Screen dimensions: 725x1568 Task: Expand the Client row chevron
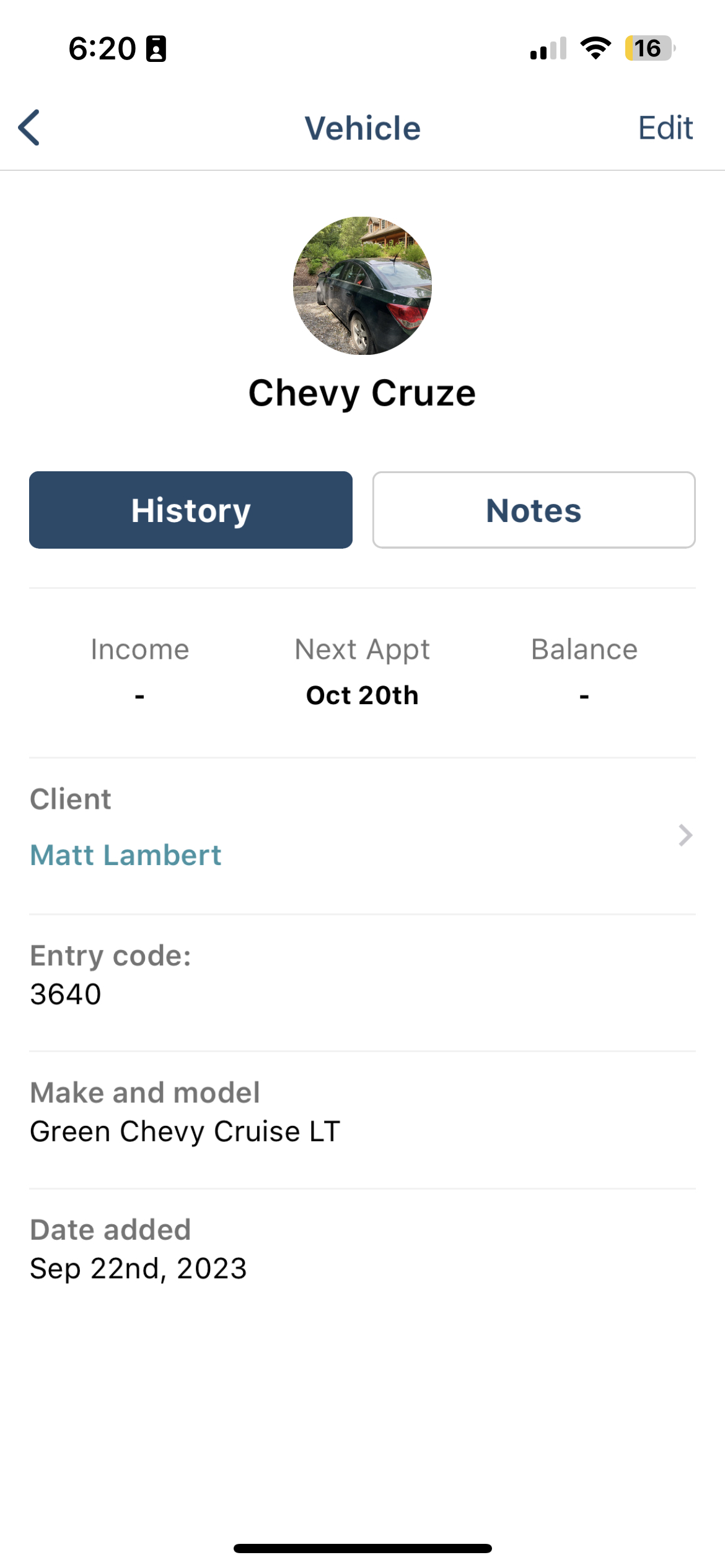pos(685,835)
